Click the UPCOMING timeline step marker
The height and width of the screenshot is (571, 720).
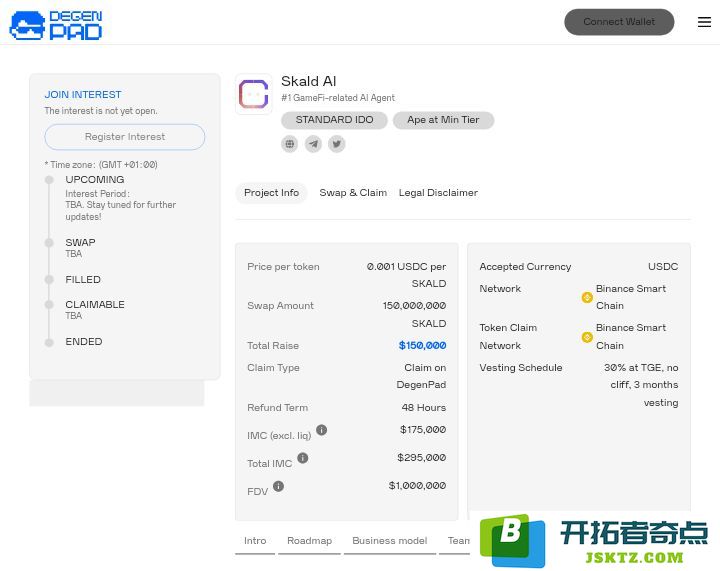pyautogui.click(x=49, y=179)
